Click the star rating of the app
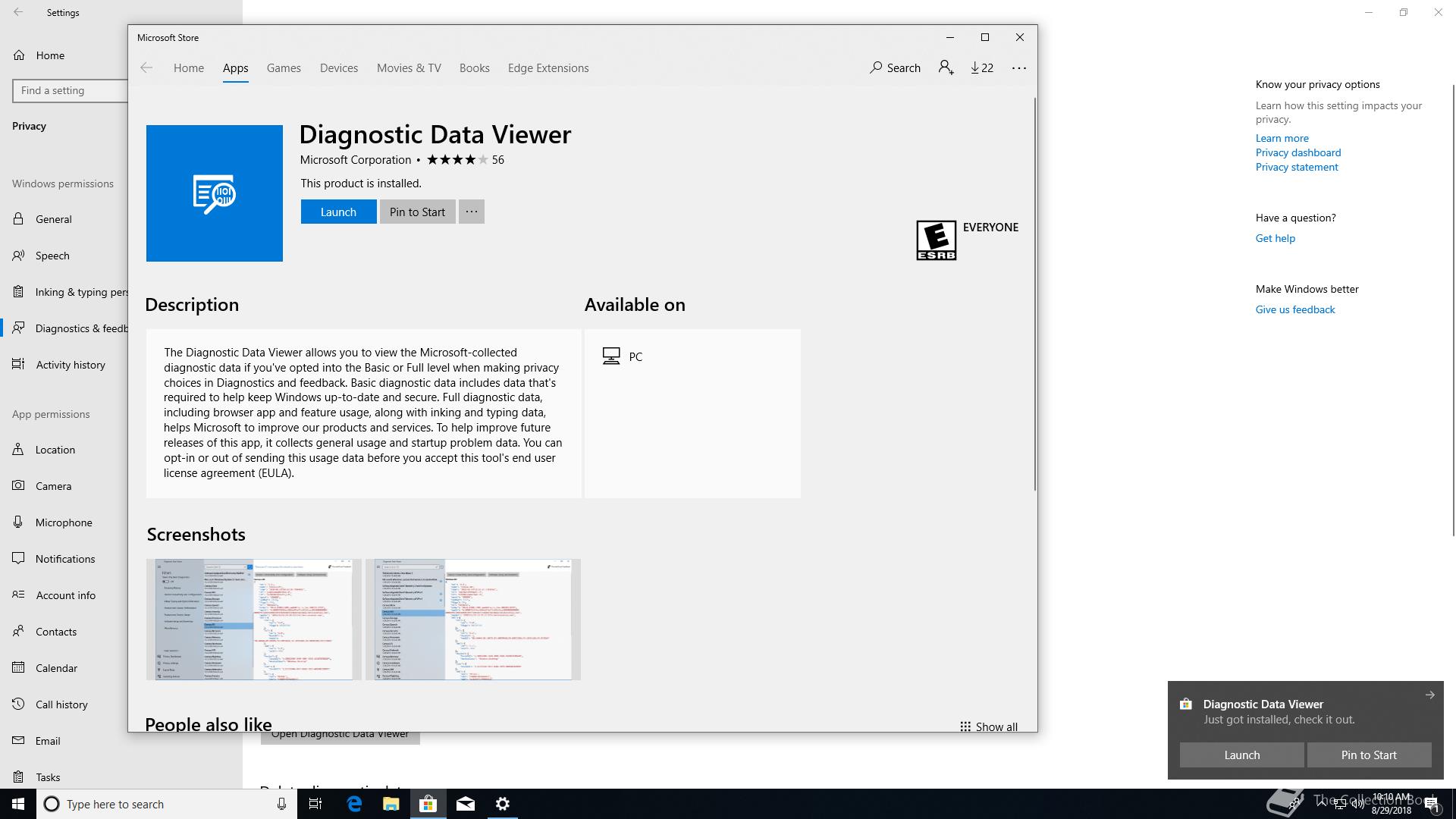 (457, 159)
